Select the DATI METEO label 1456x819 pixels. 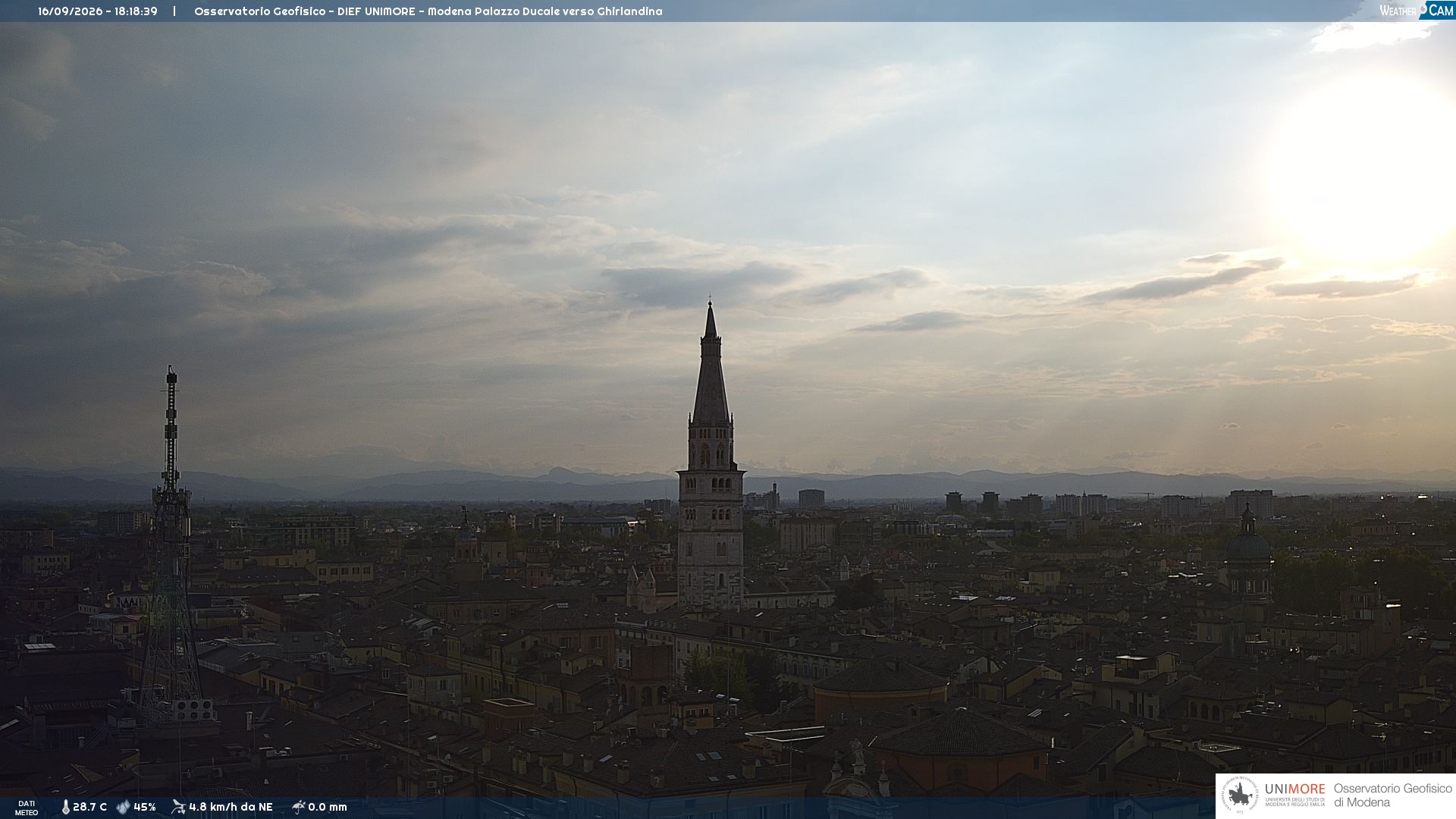click(x=27, y=808)
